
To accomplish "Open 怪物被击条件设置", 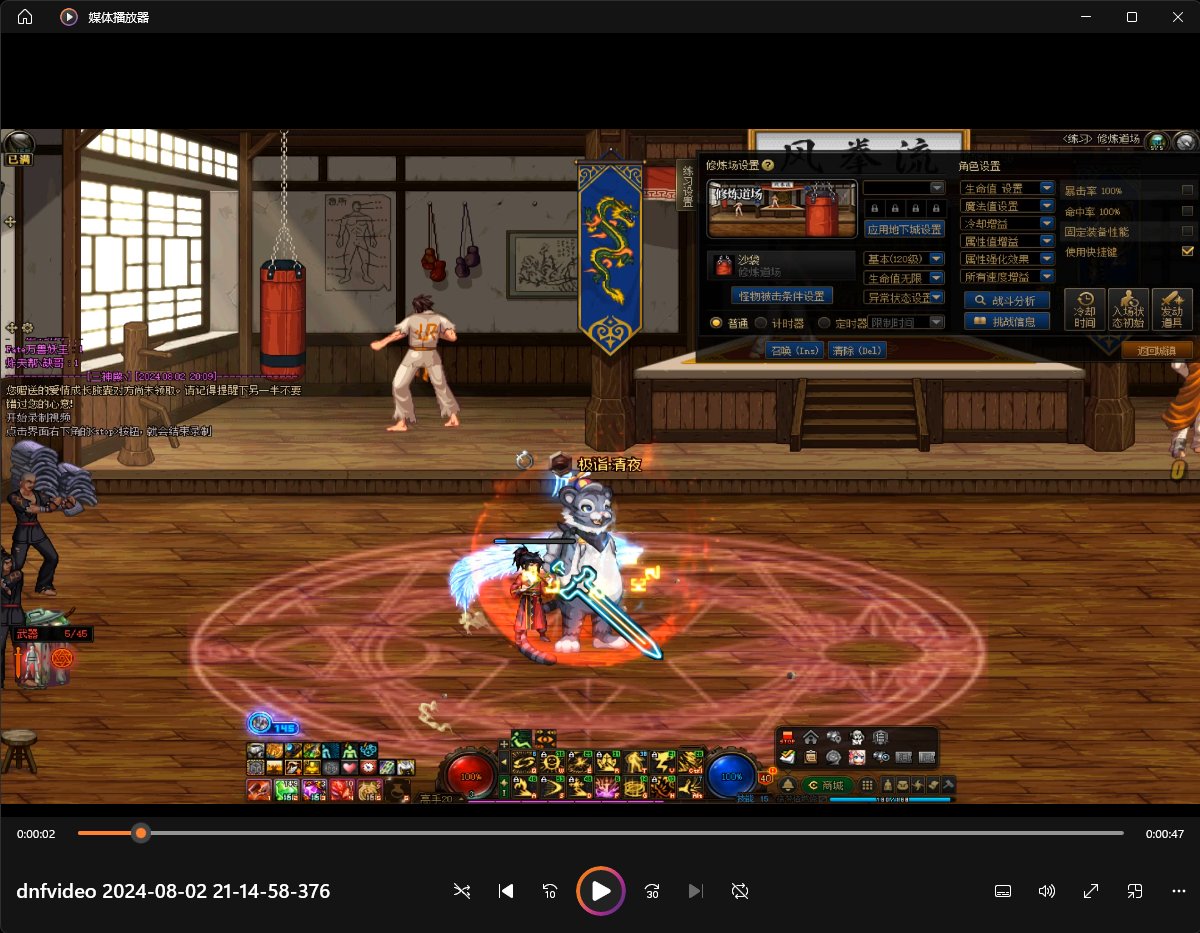I will 782,296.
